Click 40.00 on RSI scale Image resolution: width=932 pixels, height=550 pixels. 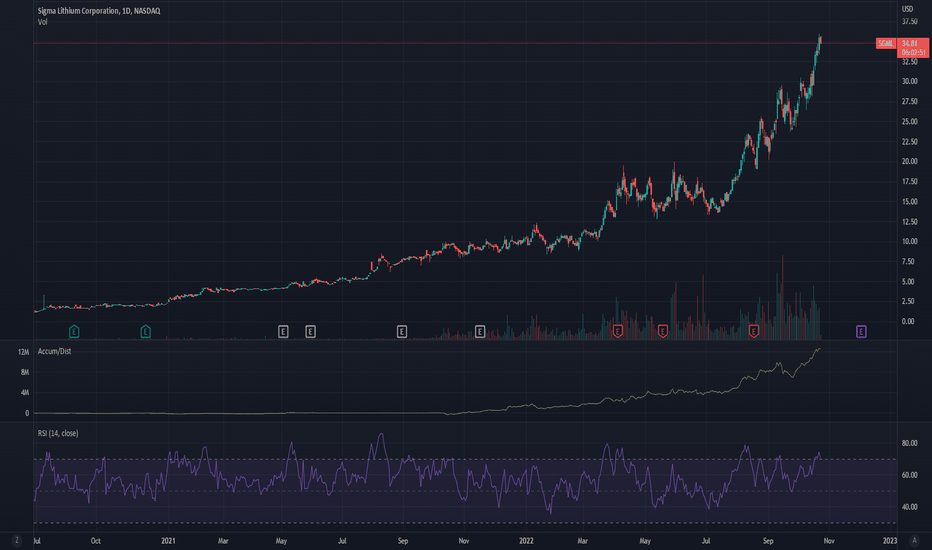(909, 507)
